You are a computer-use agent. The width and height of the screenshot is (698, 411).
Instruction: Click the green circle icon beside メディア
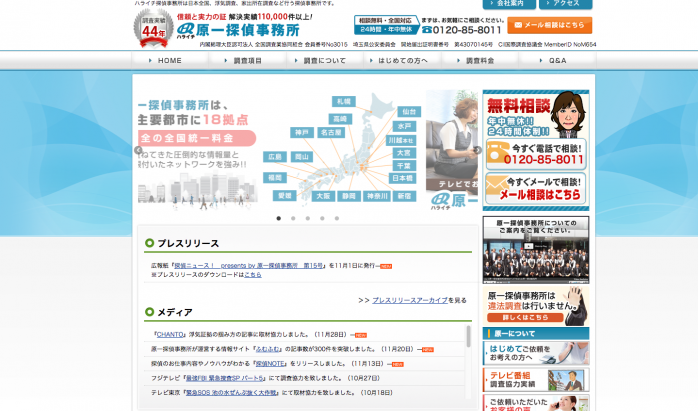point(150,312)
